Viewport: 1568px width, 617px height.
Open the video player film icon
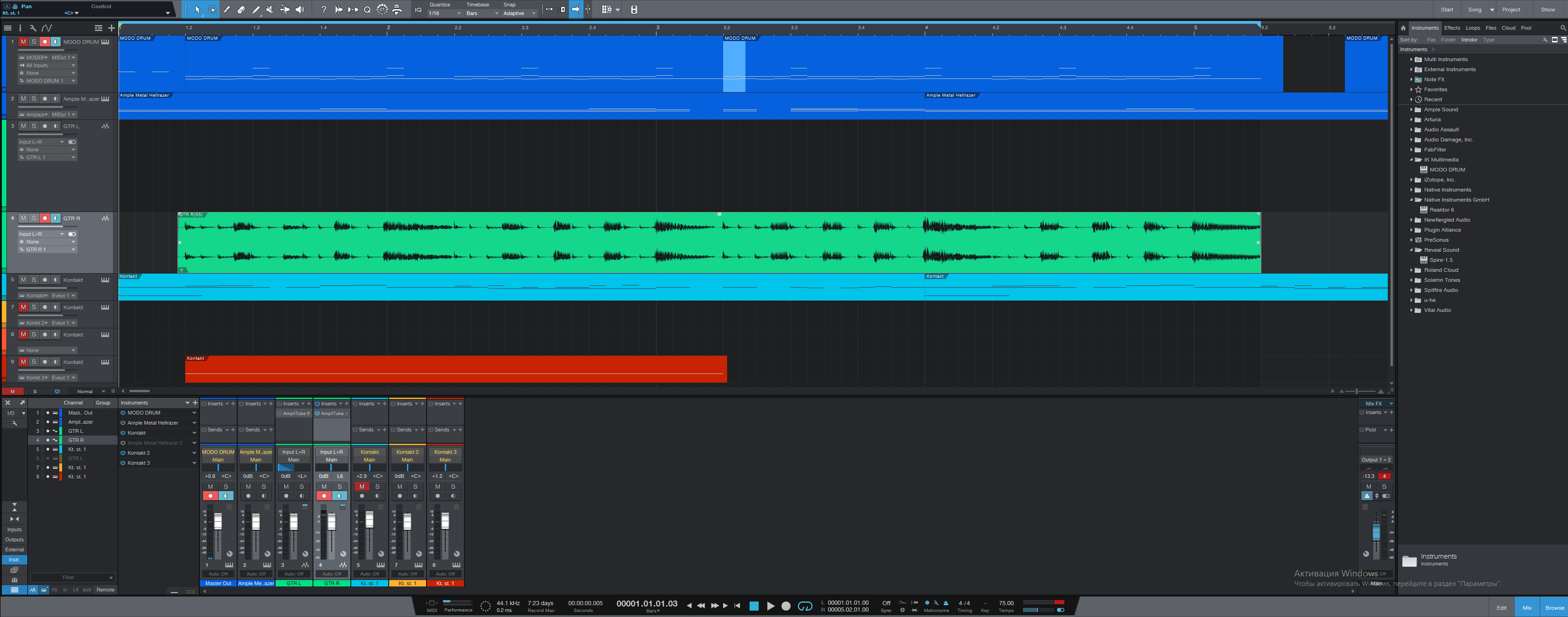pos(634,10)
